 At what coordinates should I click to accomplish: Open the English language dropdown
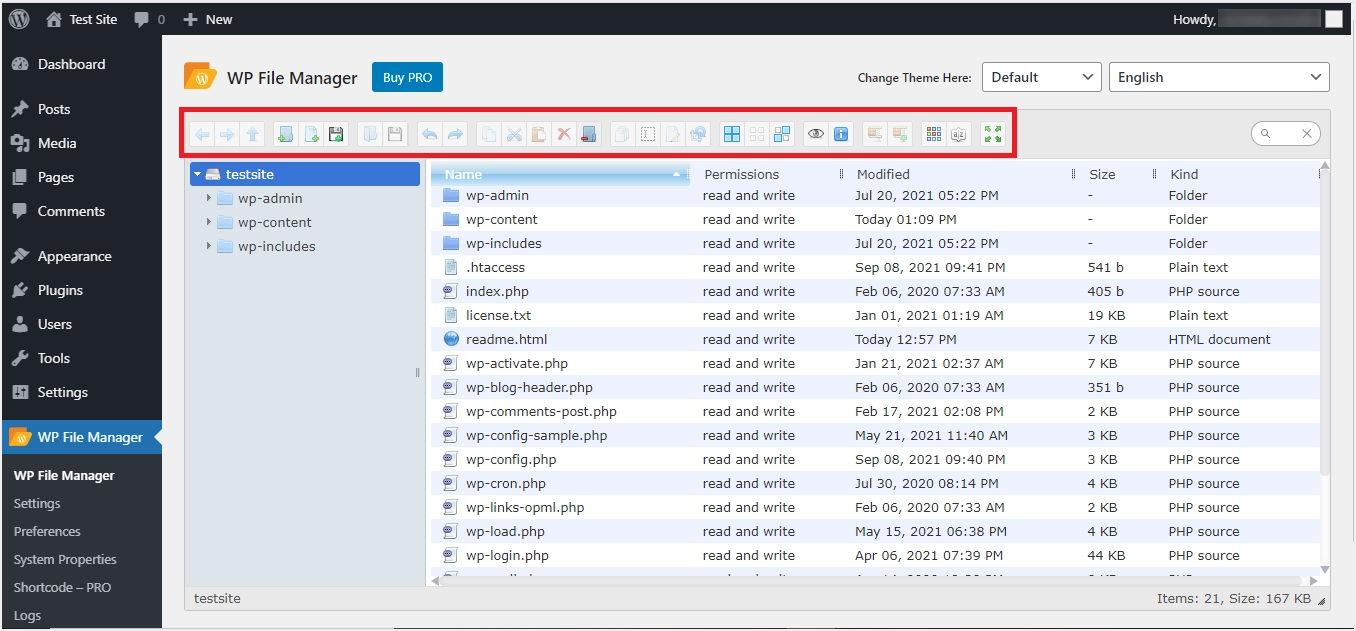point(1218,77)
